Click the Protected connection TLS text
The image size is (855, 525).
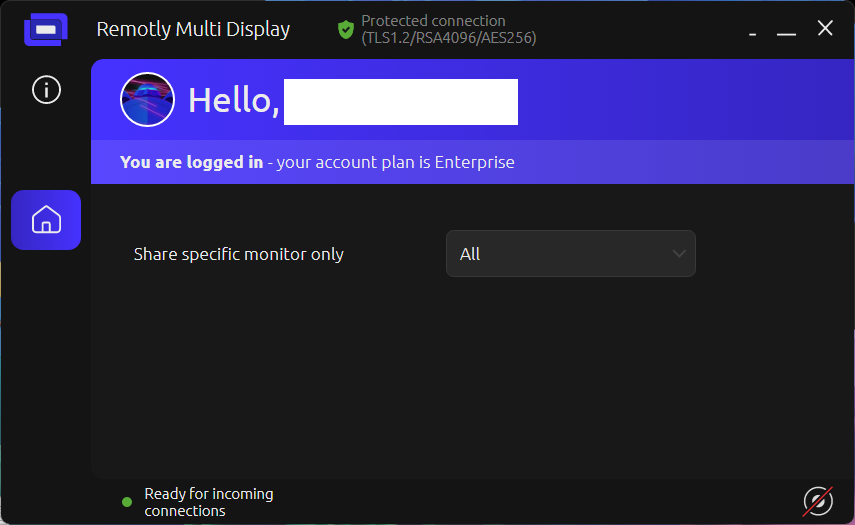coord(449,29)
